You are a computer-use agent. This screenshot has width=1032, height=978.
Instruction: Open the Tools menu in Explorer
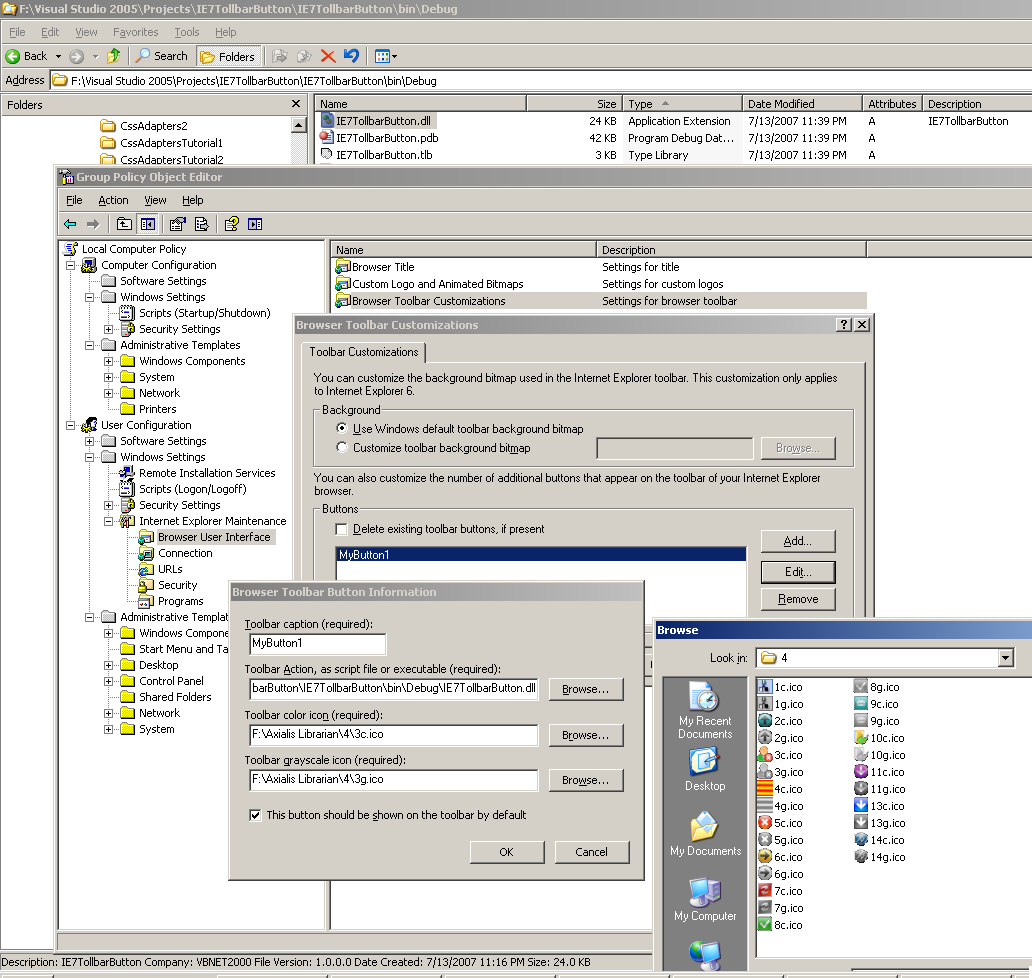(x=186, y=32)
